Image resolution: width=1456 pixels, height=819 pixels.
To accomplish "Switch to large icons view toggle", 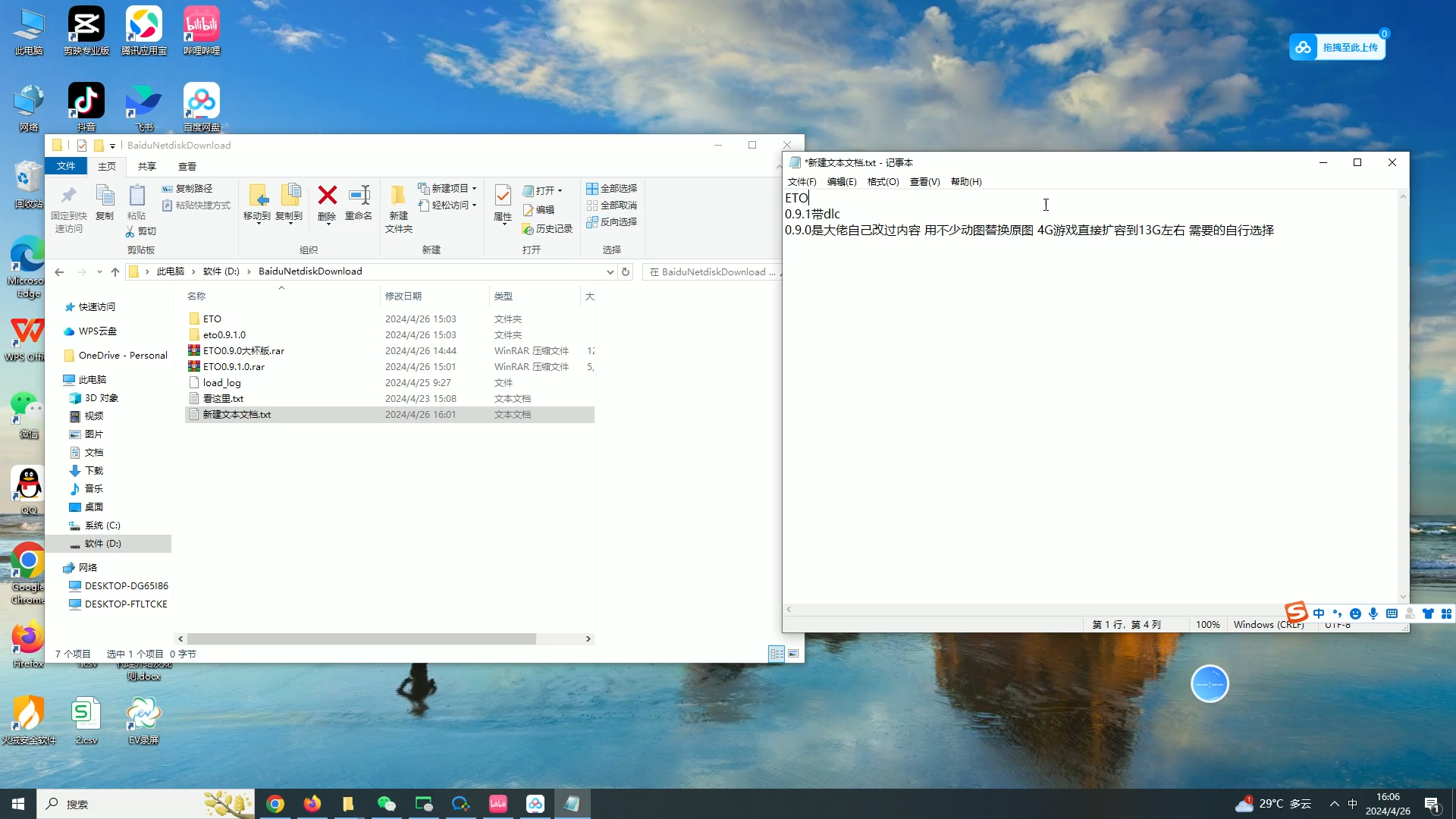I will pos(793,654).
